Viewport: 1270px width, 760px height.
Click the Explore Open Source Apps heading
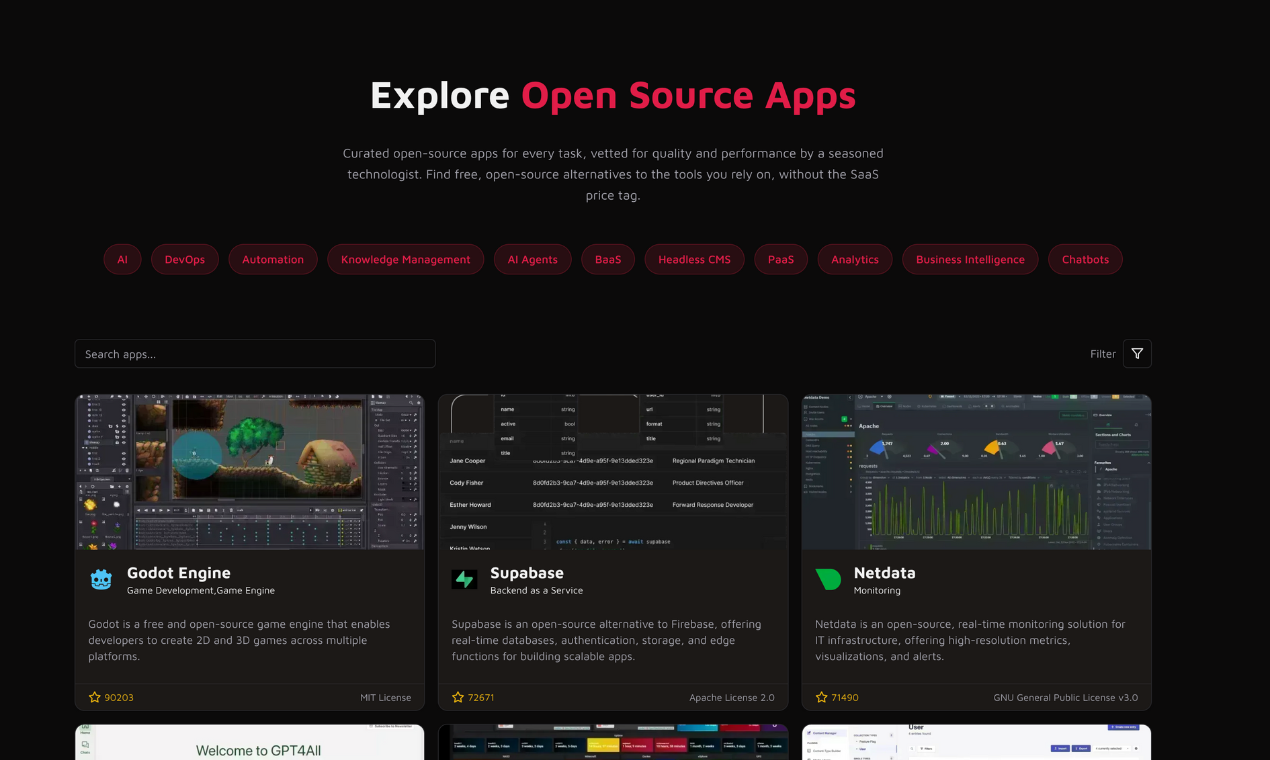pyautogui.click(x=613, y=95)
